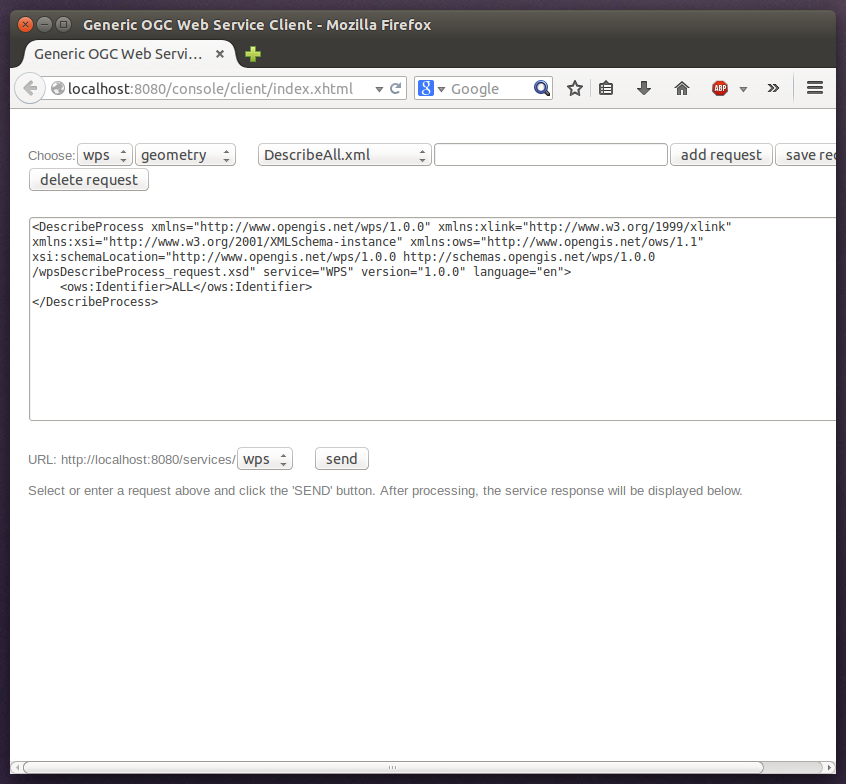Click inside the empty request name field
The image size is (846, 784).
click(x=550, y=154)
